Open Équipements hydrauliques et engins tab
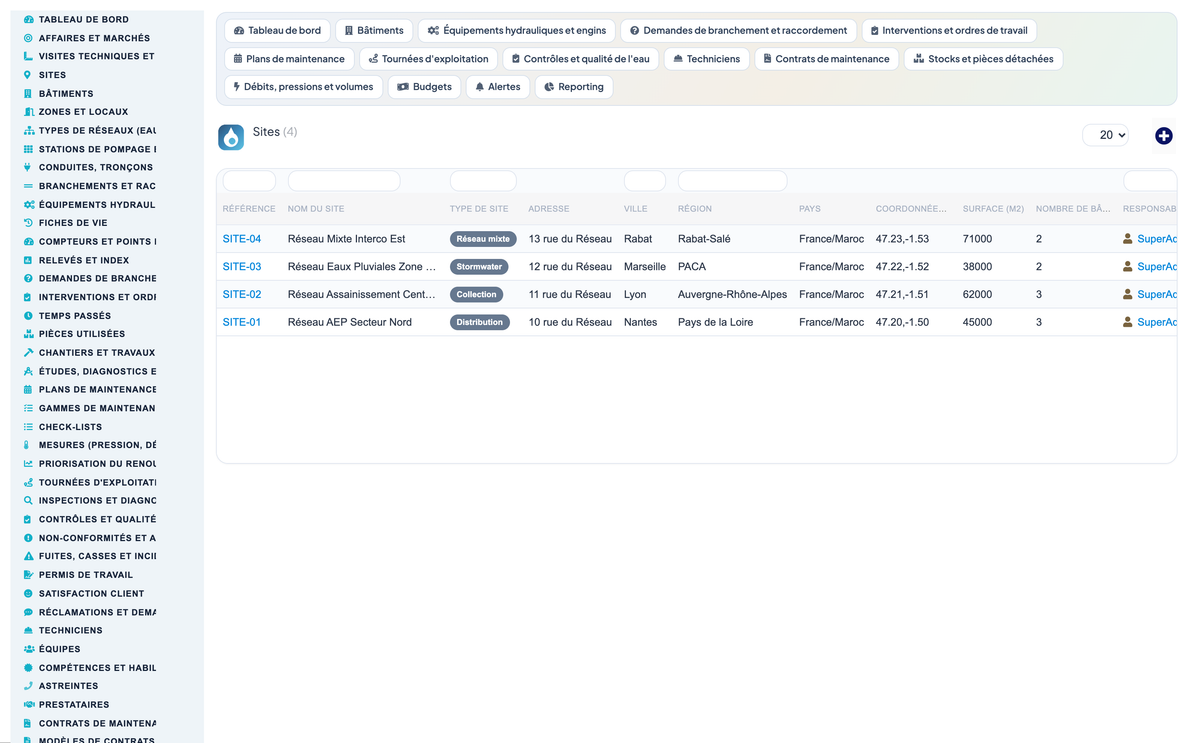The image size is (1200, 743). (x=516, y=30)
